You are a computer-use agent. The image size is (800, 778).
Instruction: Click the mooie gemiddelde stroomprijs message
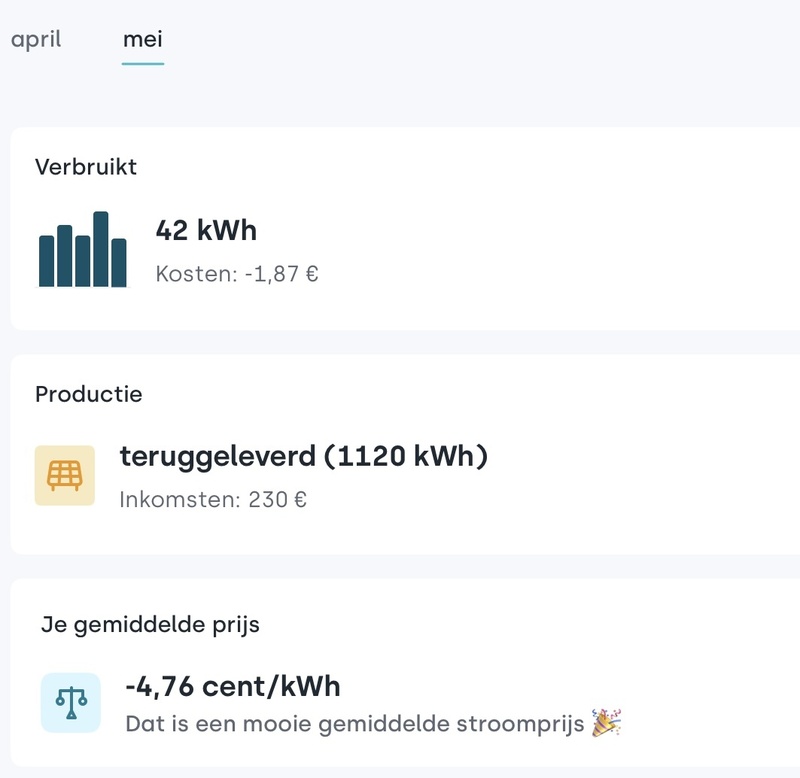(355, 723)
